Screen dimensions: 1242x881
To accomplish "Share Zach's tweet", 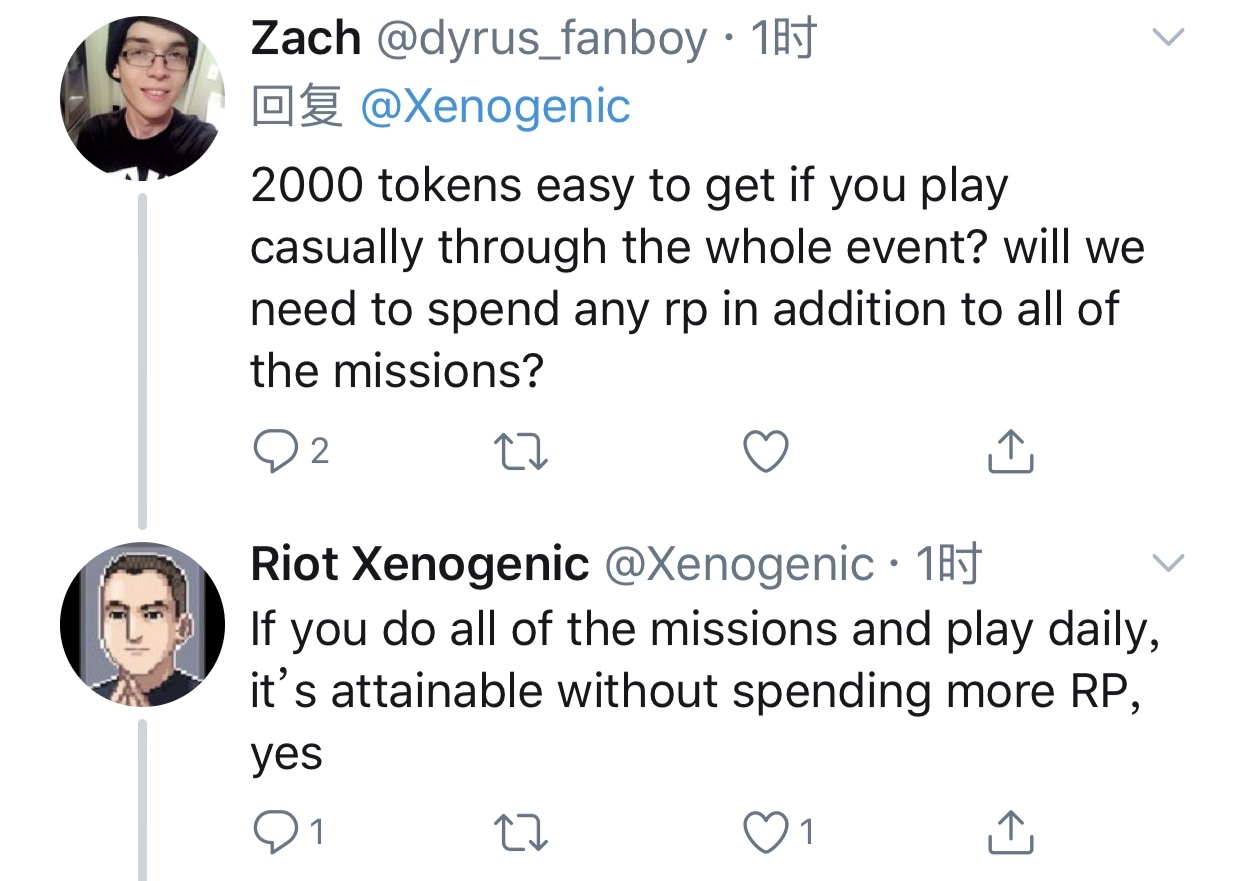I will [x=1010, y=453].
